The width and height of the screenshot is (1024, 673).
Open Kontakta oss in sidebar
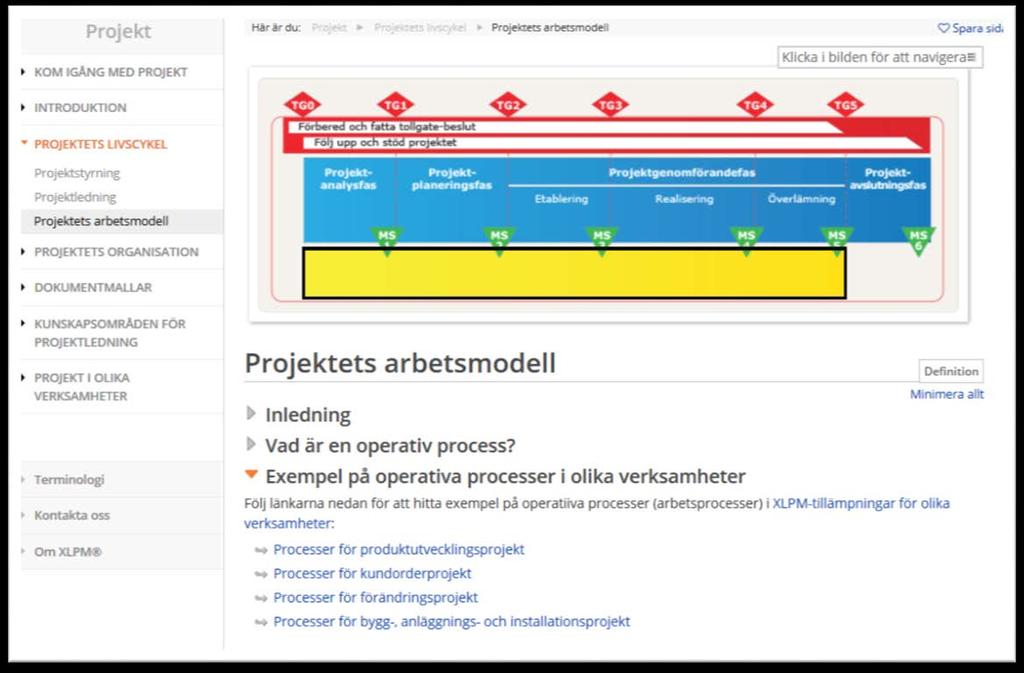72,515
